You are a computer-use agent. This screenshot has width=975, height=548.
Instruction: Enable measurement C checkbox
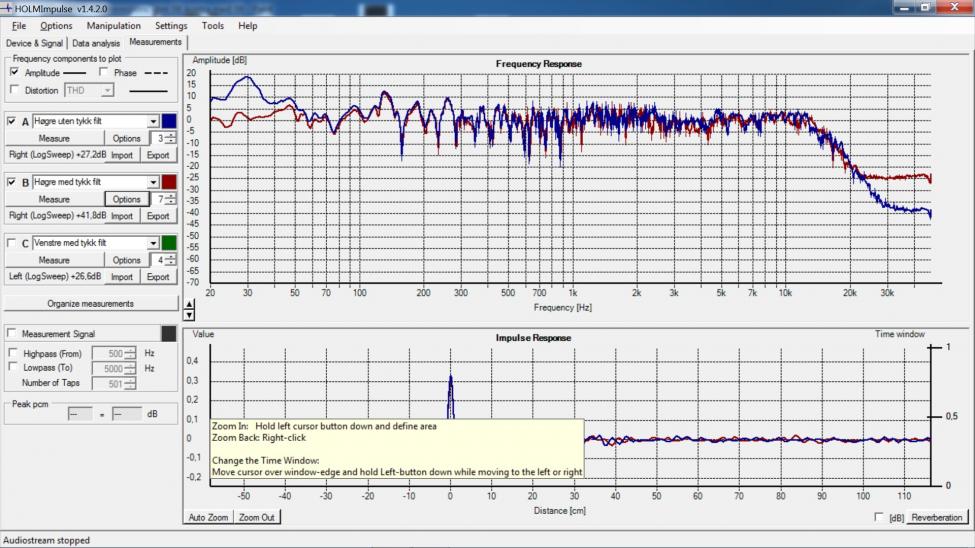[12, 243]
